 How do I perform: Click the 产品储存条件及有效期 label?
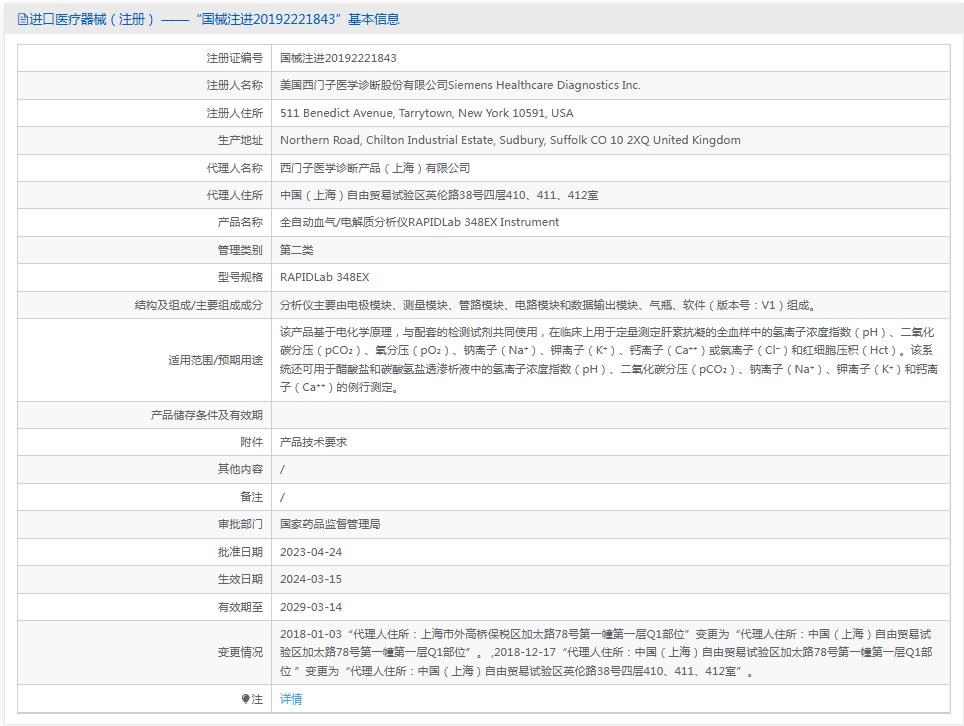coord(207,415)
